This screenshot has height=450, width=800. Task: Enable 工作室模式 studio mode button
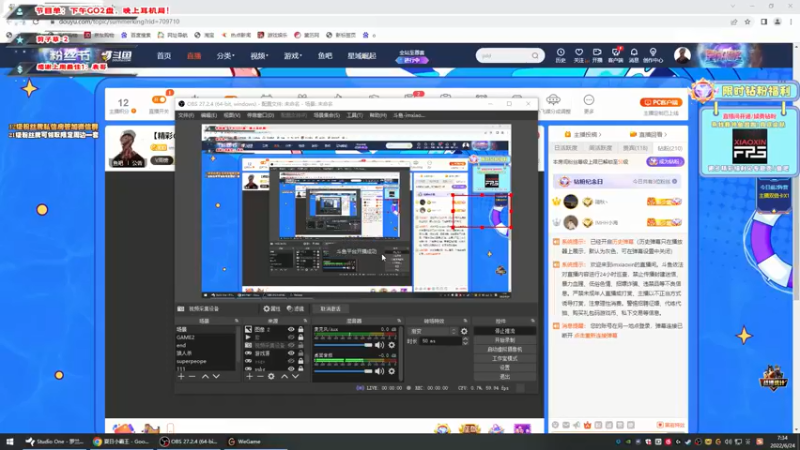505,359
